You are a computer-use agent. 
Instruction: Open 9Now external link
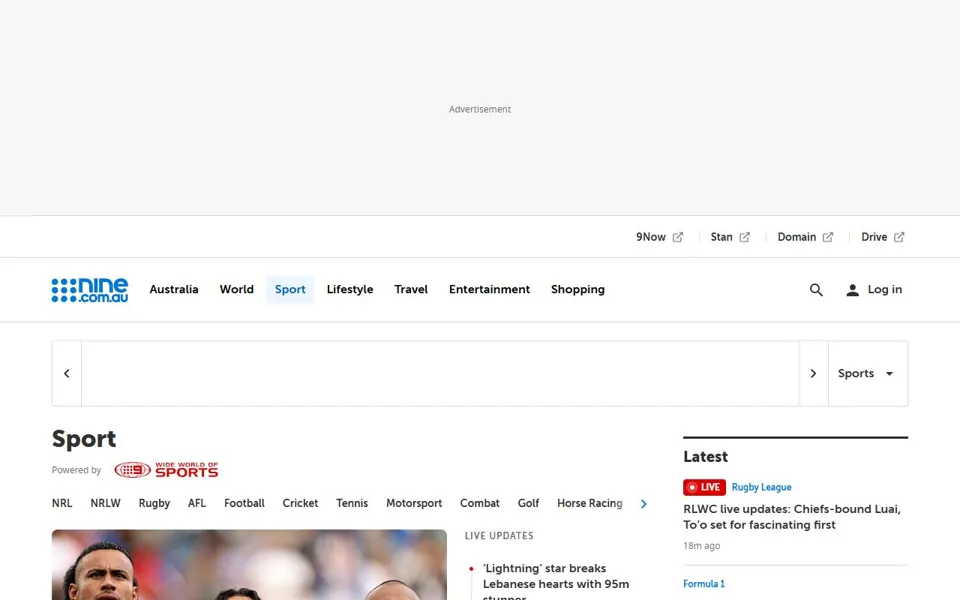(x=659, y=237)
